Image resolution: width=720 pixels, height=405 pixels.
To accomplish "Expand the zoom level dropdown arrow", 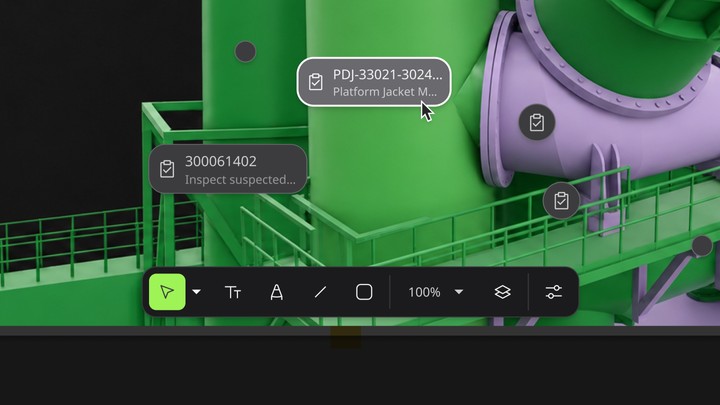I will [x=459, y=292].
